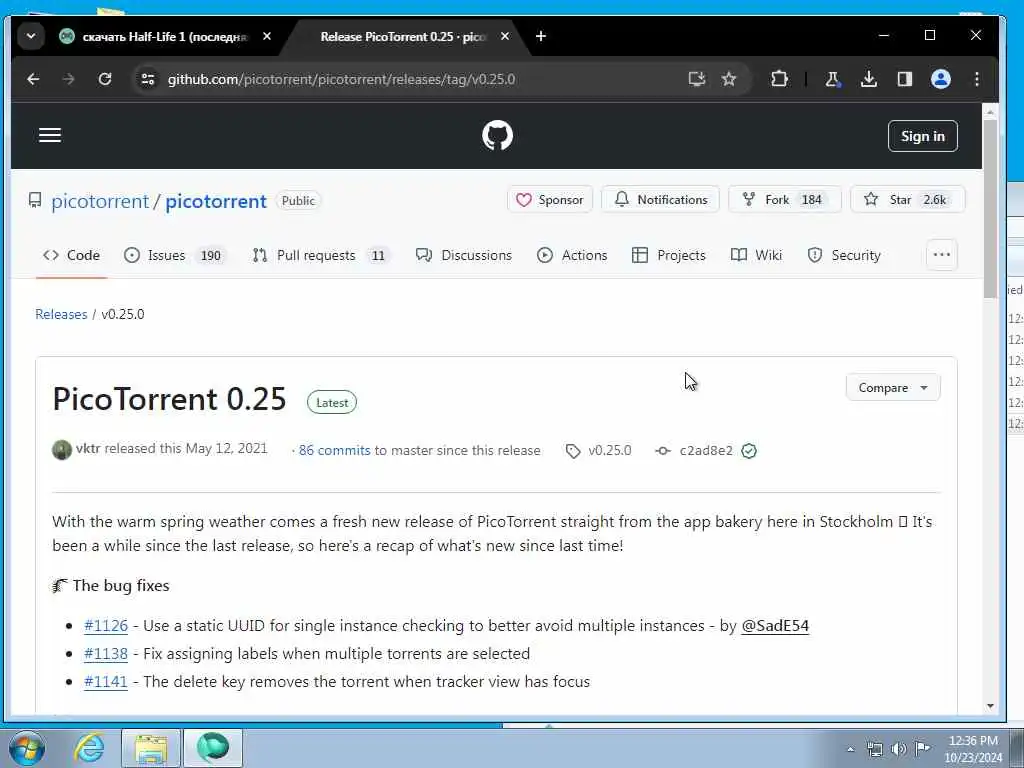This screenshot has height=768, width=1024.
Task: Open vktr user profile link
Action: (x=88, y=449)
